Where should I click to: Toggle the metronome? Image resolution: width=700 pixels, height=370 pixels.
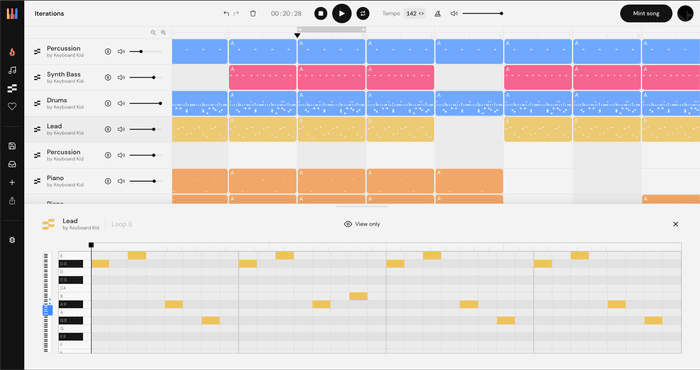pos(438,13)
